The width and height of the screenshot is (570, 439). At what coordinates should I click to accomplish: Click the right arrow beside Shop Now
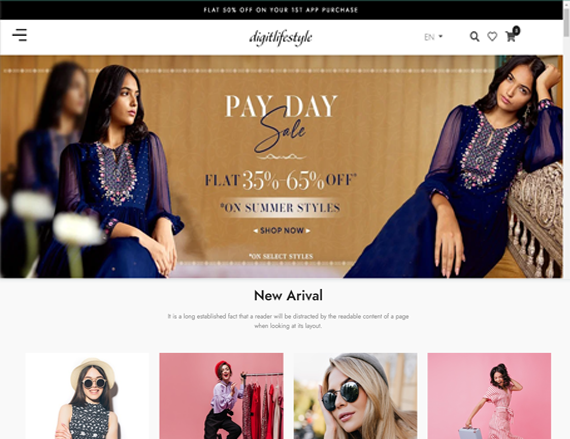tap(308, 231)
